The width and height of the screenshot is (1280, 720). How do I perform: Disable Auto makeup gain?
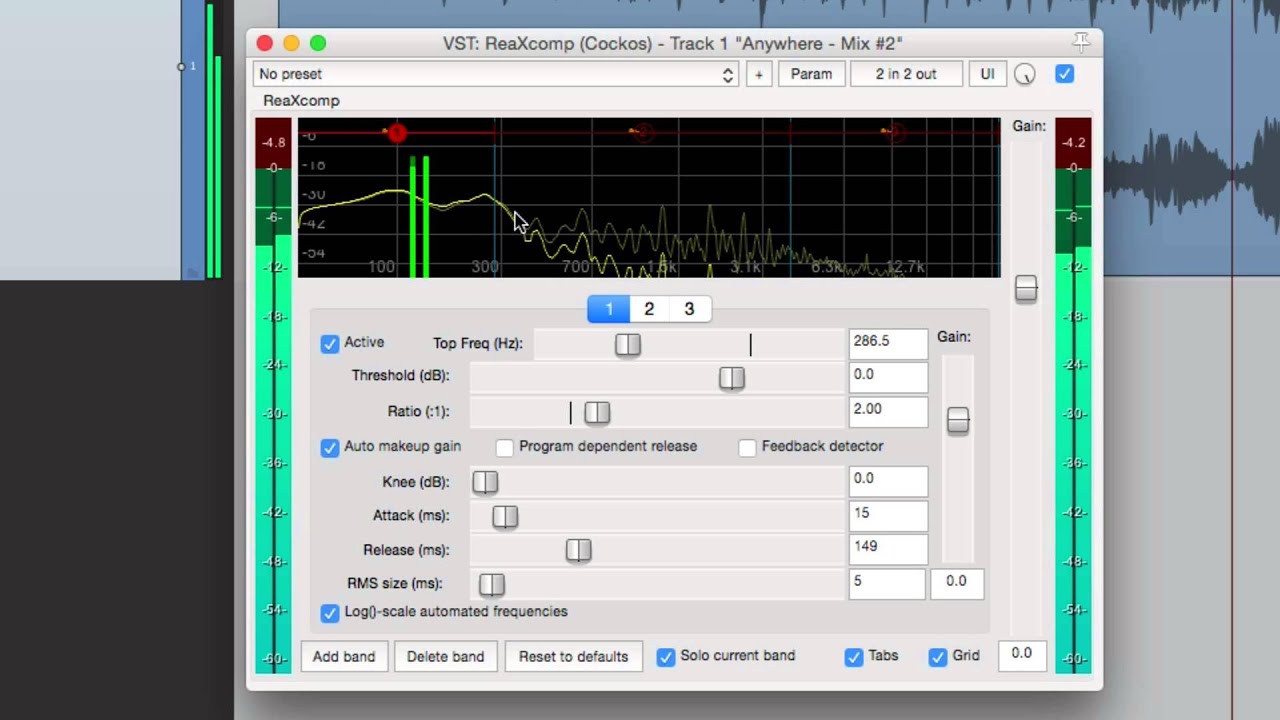[330, 447]
